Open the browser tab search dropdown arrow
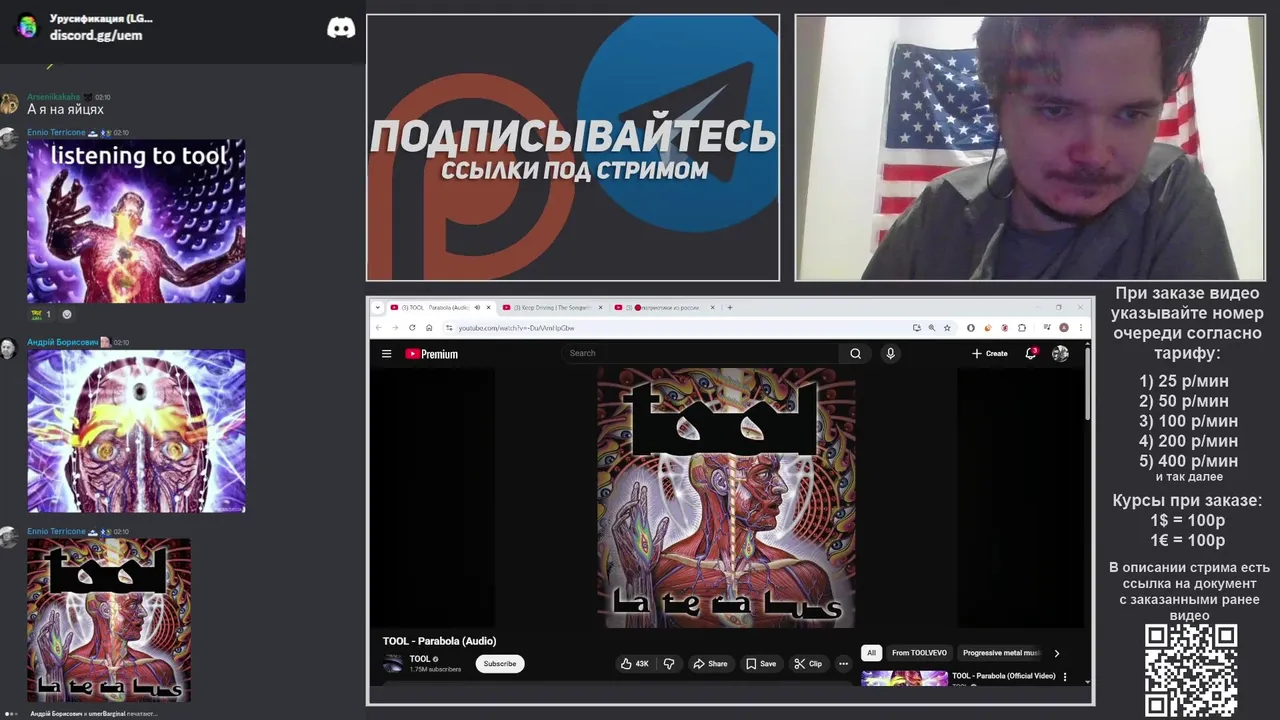Image resolution: width=1280 pixels, height=720 pixels. coord(378,308)
